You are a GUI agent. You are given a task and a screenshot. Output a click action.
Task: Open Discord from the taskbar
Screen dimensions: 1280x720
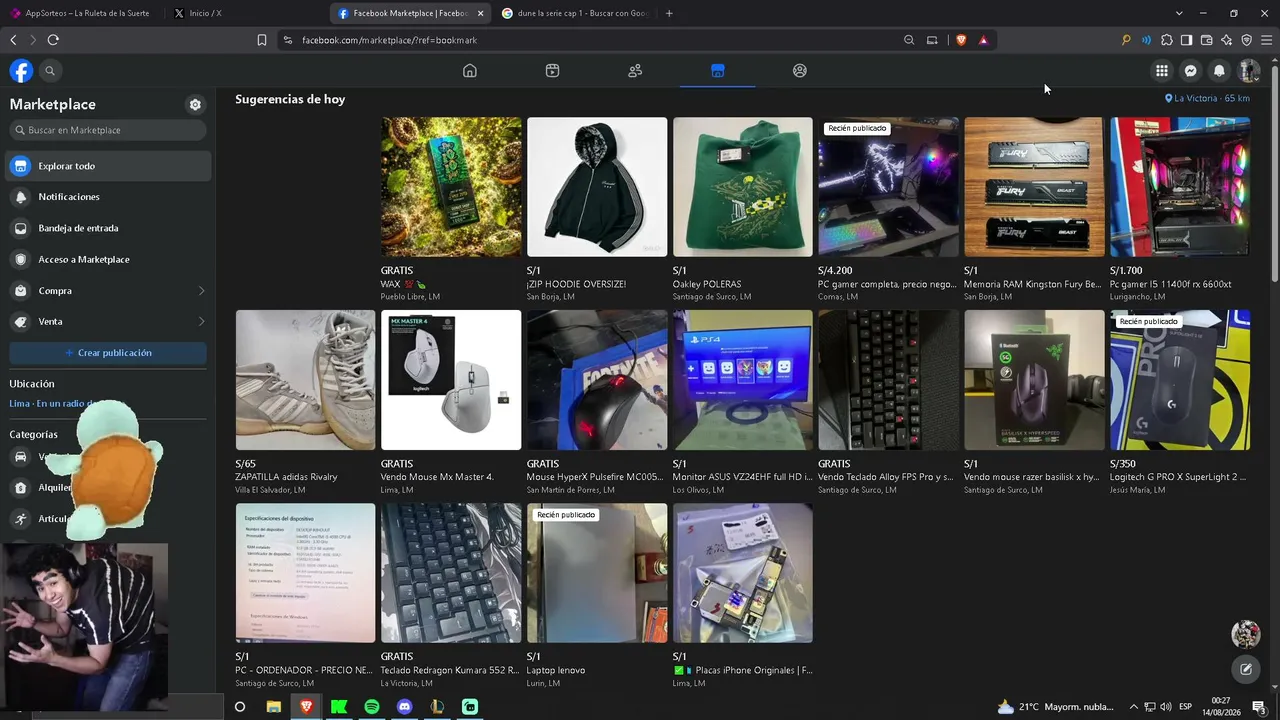click(x=405, y=707)
